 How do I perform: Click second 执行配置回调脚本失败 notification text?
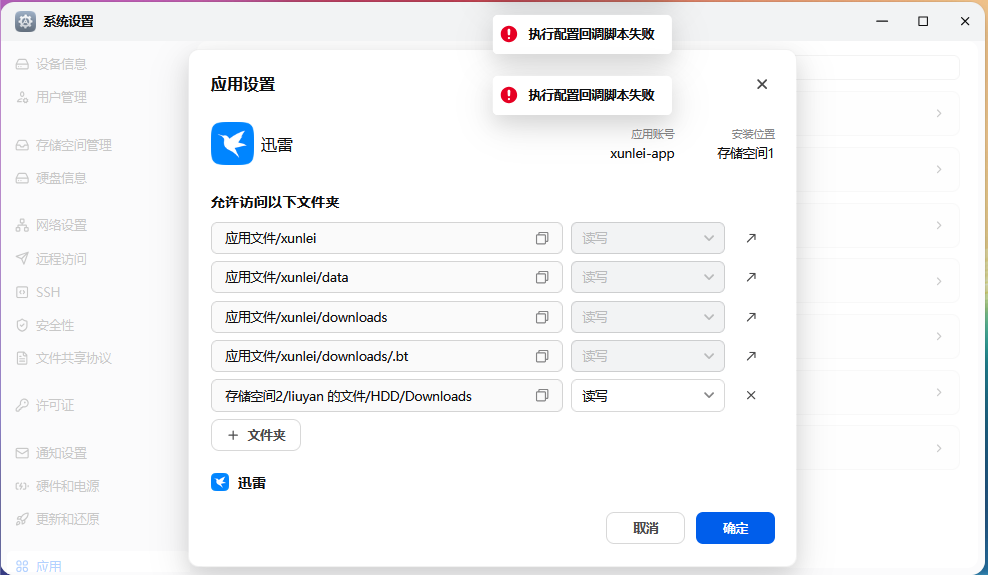[x=591, y=95]
